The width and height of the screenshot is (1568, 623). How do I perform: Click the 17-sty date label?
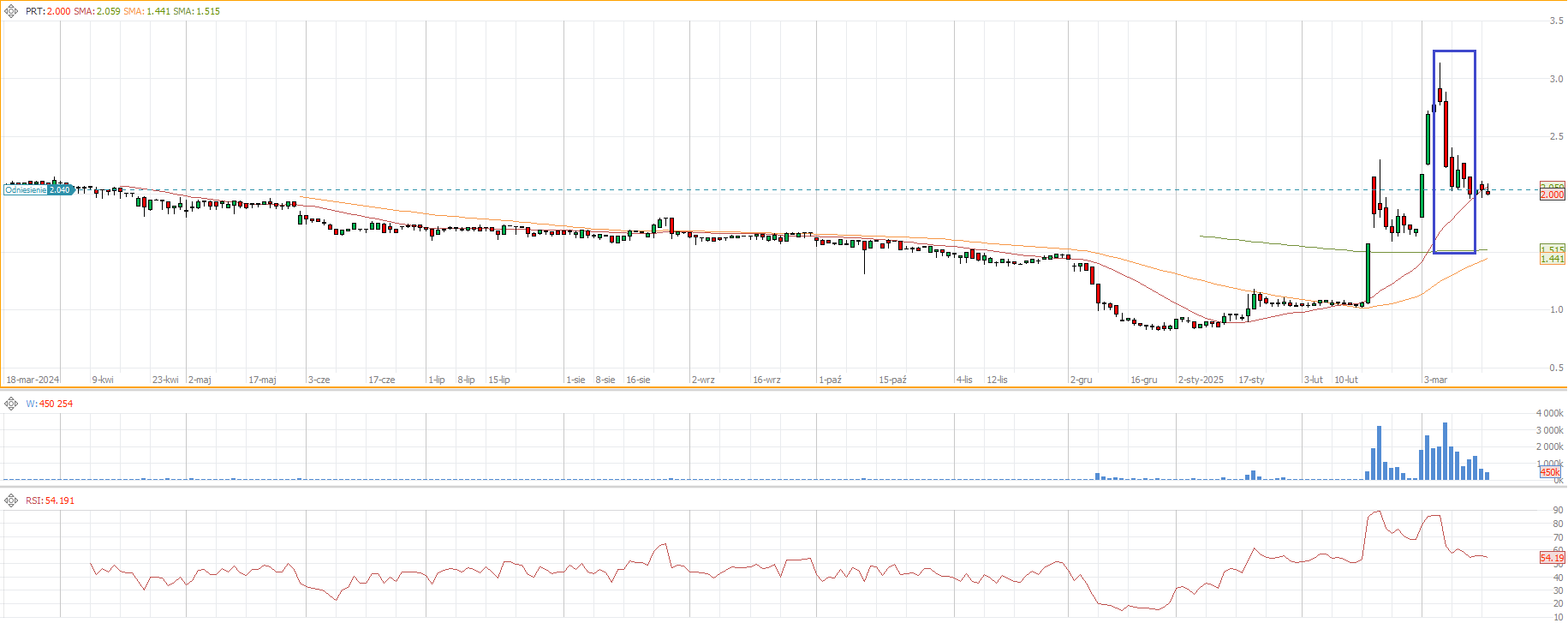(x=1251, y=380)
